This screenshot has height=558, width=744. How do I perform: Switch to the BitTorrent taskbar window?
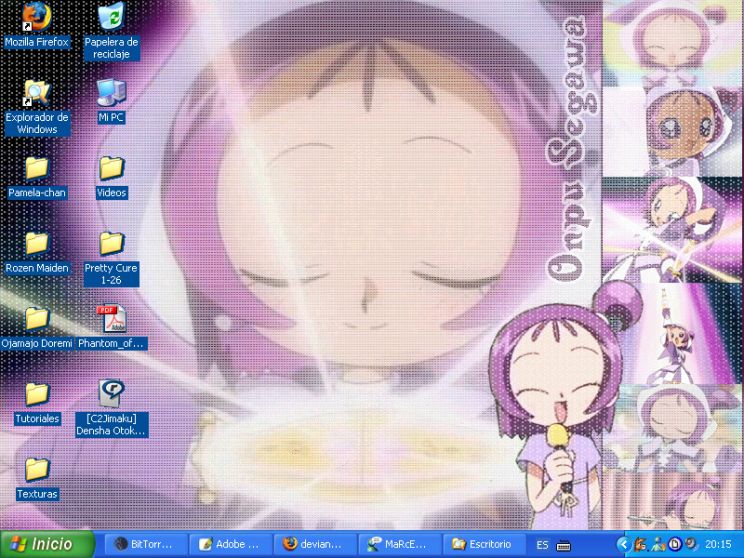coord(145,544)
